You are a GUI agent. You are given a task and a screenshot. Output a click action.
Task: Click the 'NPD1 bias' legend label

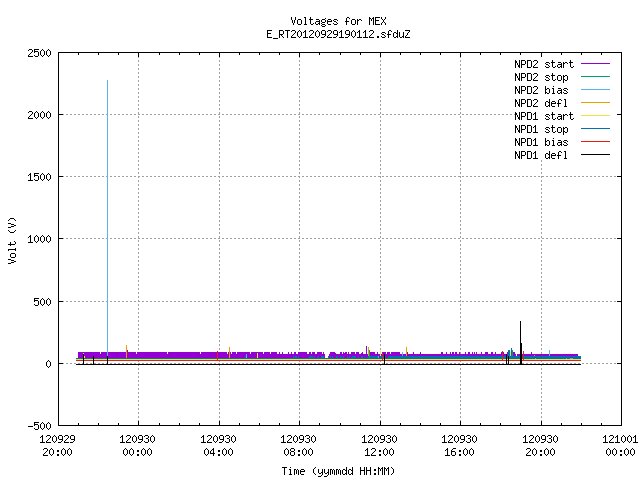541,142
